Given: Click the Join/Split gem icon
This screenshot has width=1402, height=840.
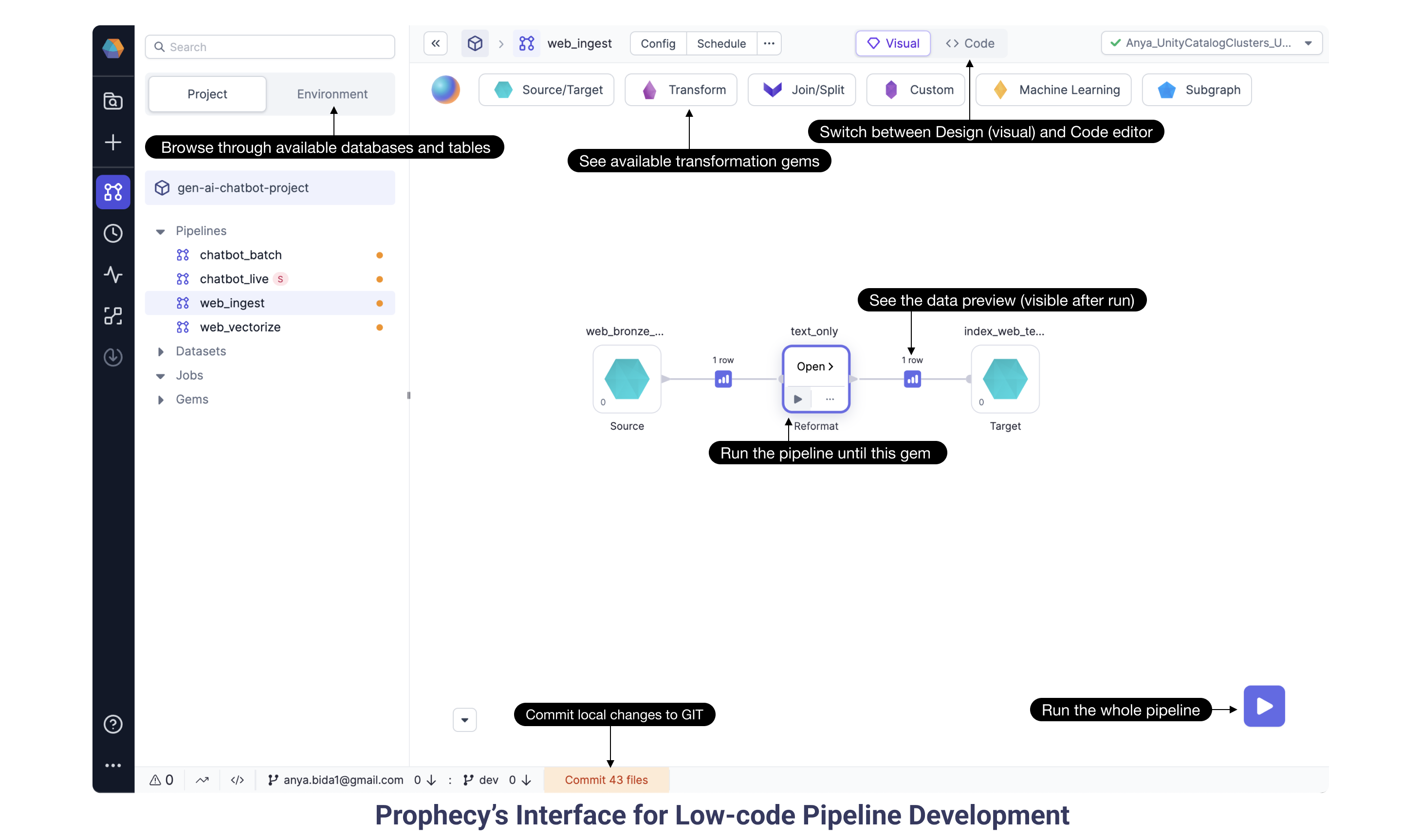Looking at the screenshot, I should (x=771, y=89).
